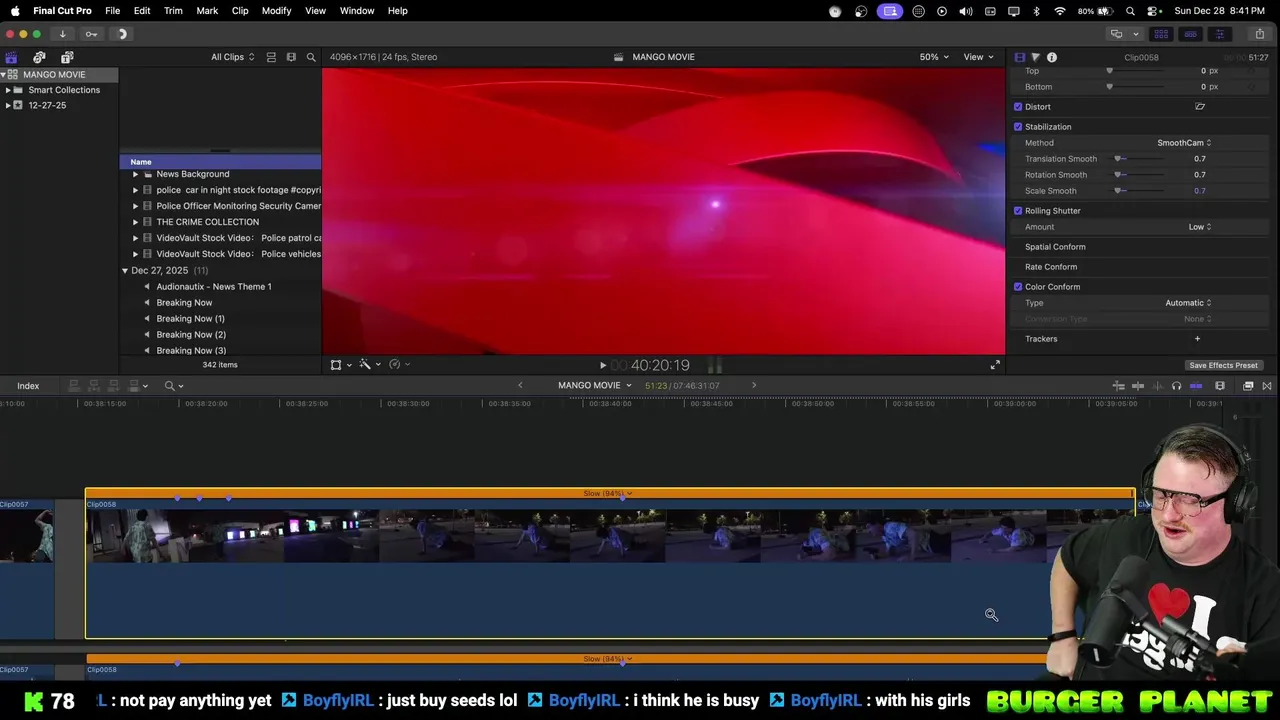The image size is (1280, 720).
Task: Sort the browser by Name column header
Action: click(x=220, y=162)
